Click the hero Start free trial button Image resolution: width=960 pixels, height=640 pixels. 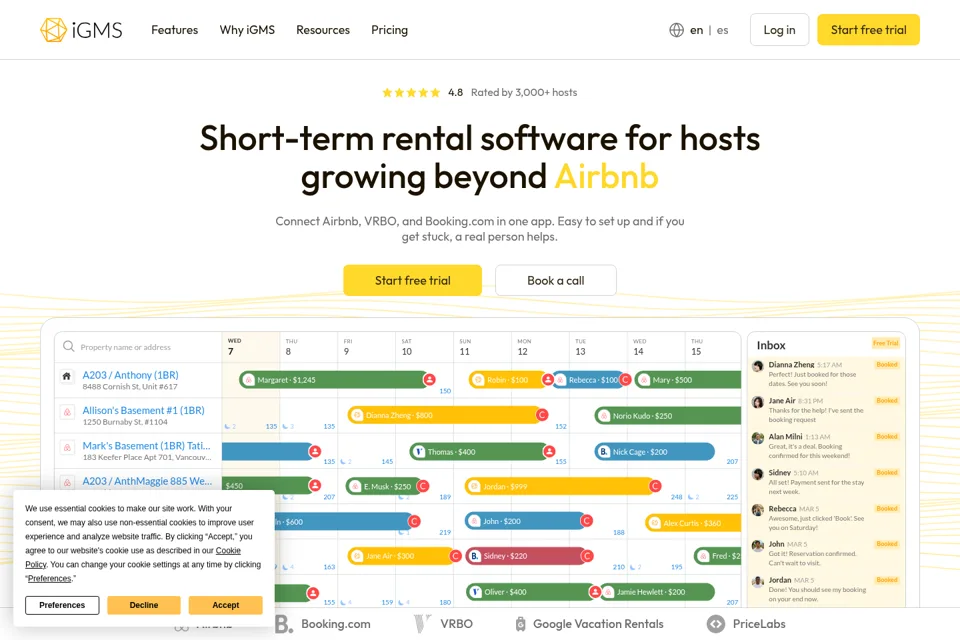(413, 280)
